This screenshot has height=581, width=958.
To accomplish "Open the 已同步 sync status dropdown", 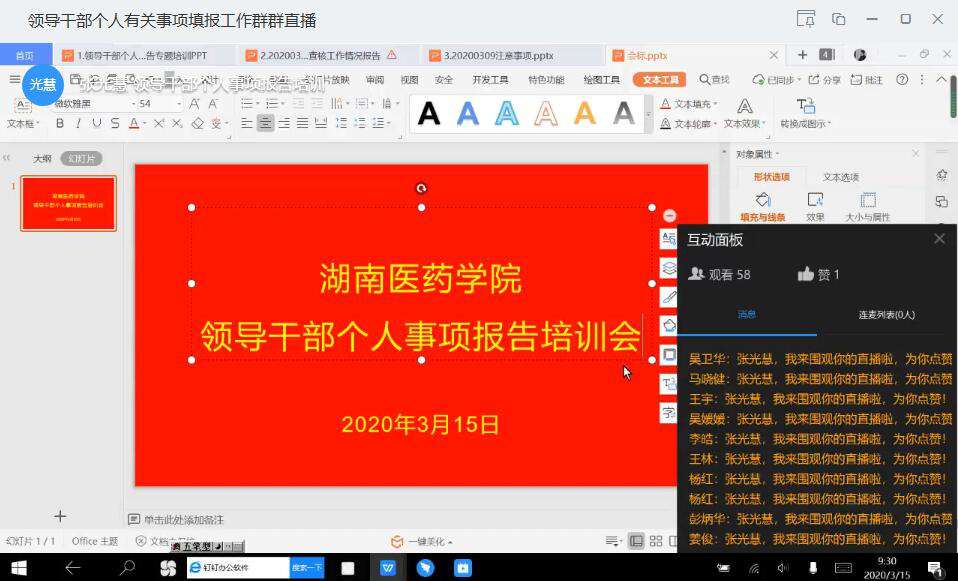I will pyautogui.click(x=777, y=79).
